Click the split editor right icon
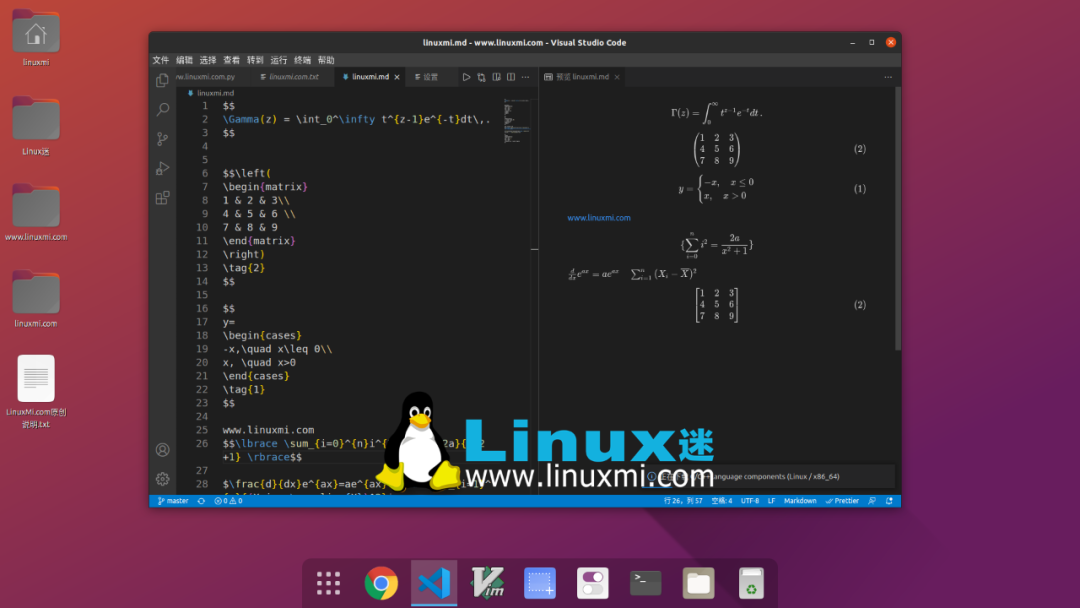 pyautogui.click(x=511, y=77)
